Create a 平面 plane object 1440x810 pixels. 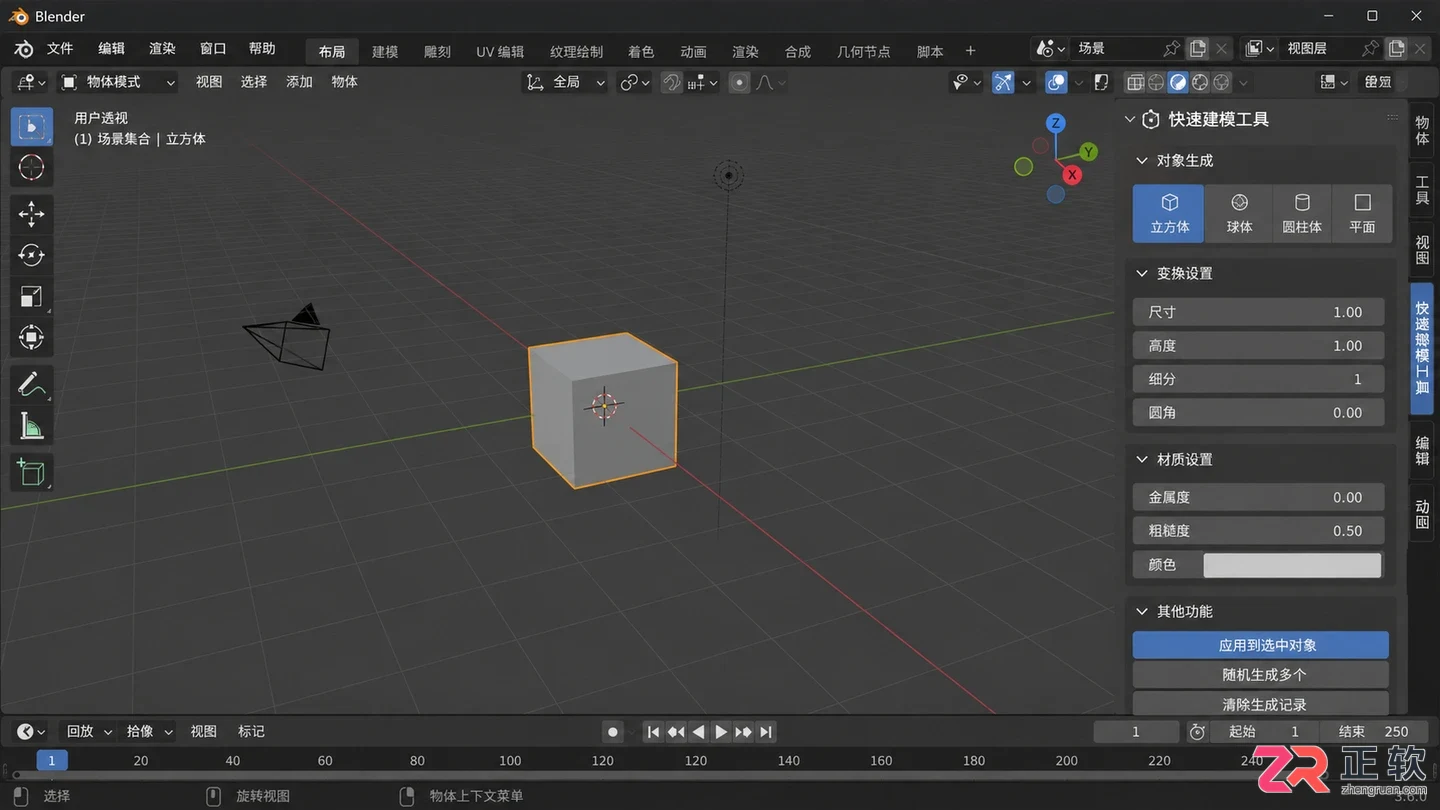tap(1362, 213)
